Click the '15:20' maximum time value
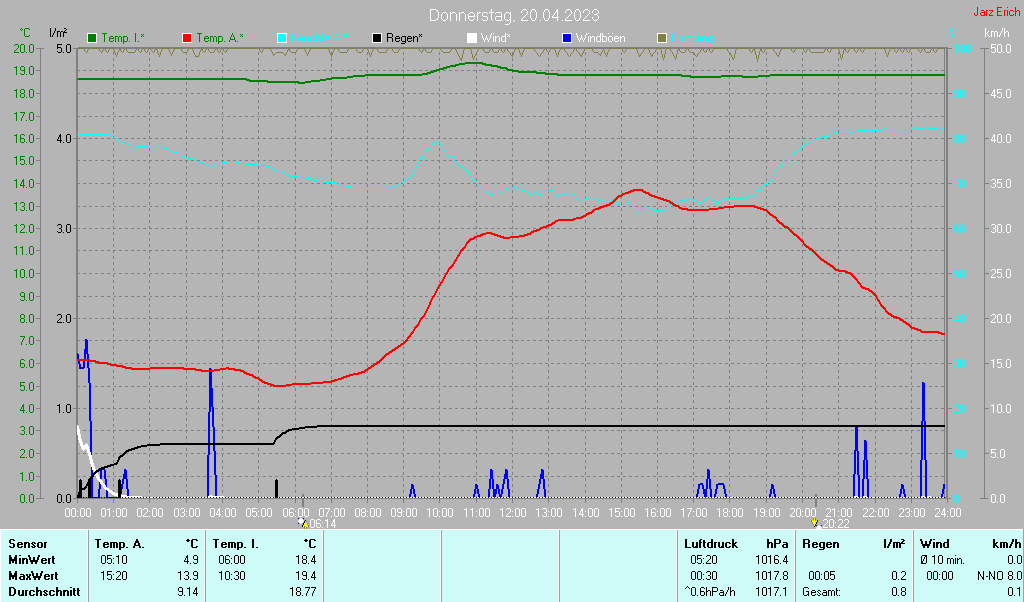Viewport: 1024px width, 602px height. (x=114, y=577)
